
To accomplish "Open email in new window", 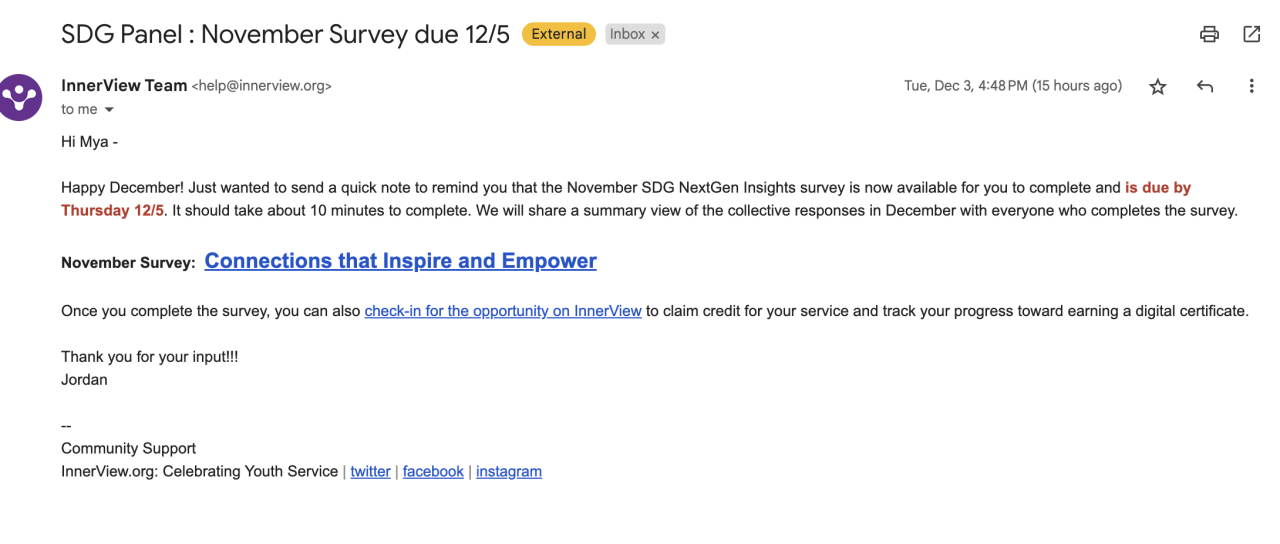I will click(x=1251, y=34).
